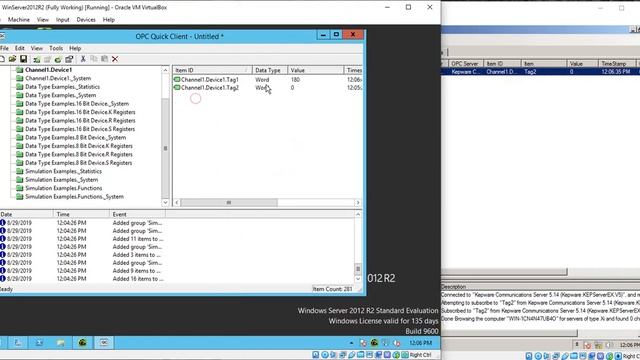Click the OPC Server column header in right window
This screenshot has width=640, height=360.
(465, 64)
